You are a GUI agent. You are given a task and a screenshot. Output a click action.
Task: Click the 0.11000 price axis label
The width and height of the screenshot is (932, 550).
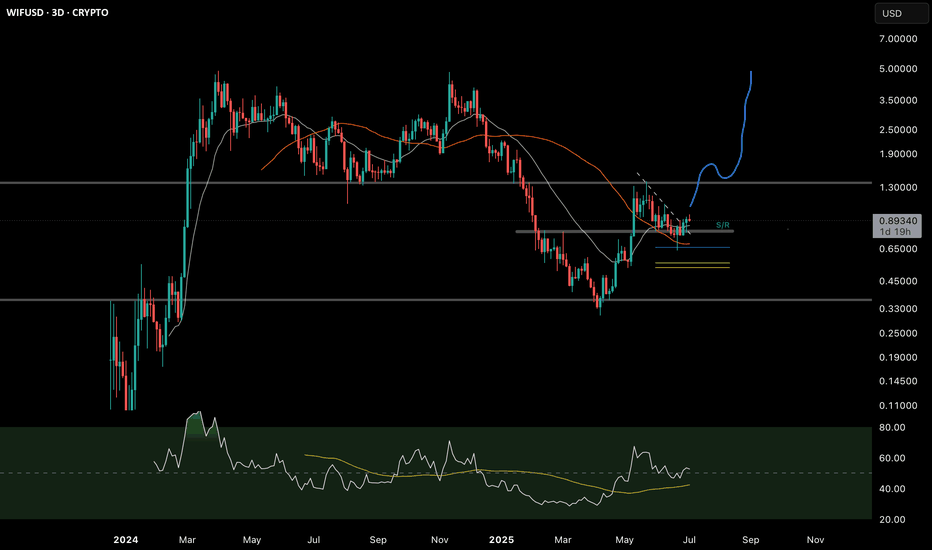tap(898, 406)
